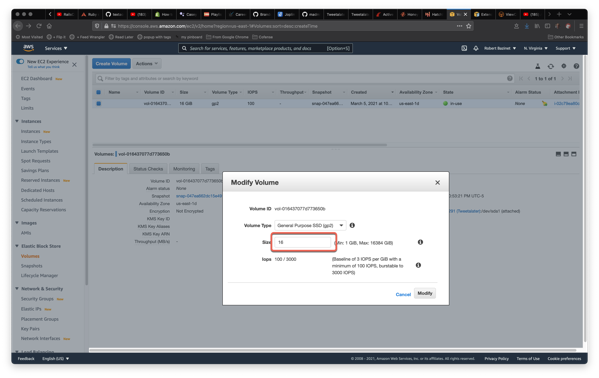
Task: Switch to the Status Checks tab
Action: pyautogui.click(x=148, y=169)
